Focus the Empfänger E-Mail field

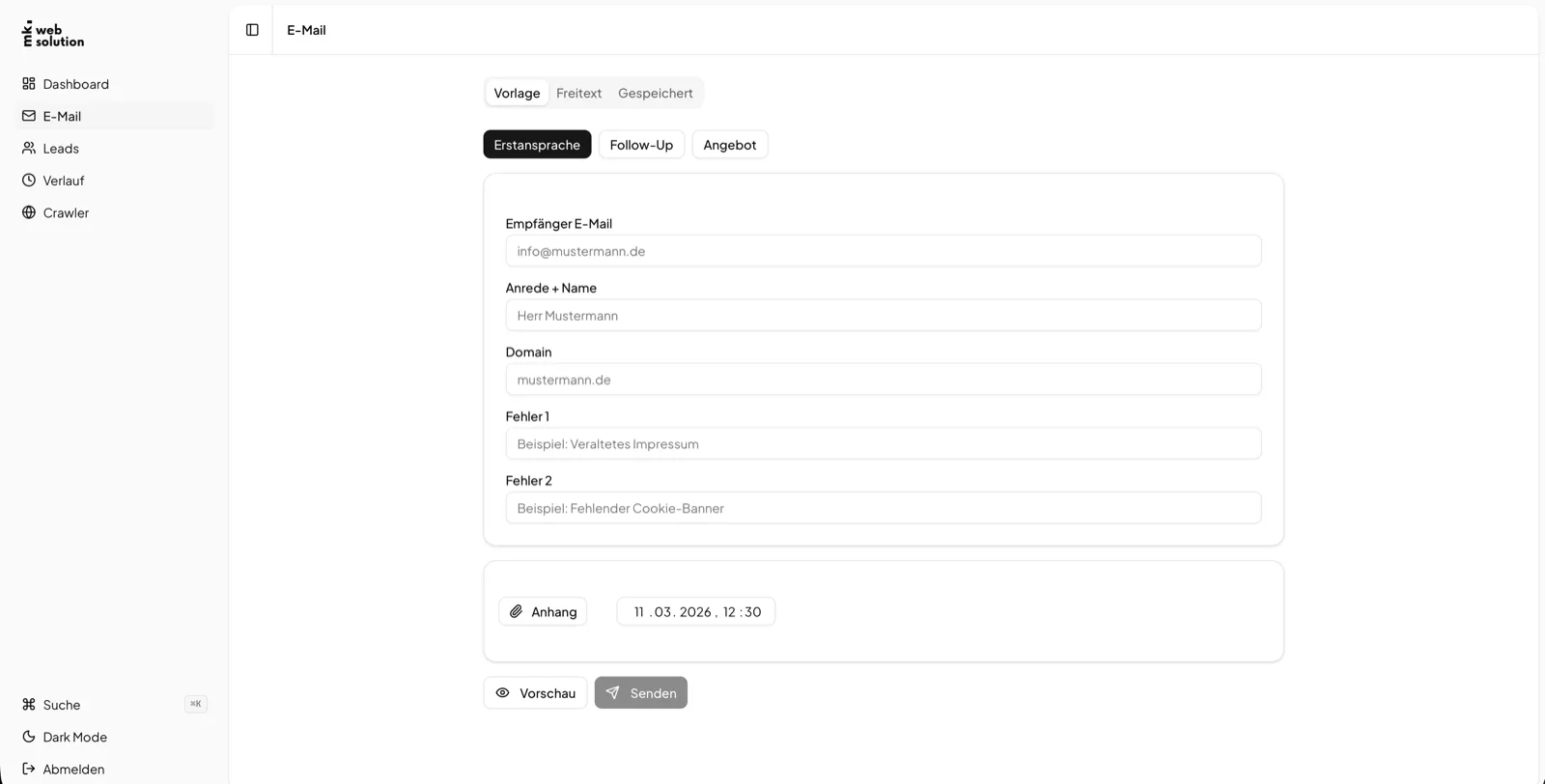pos(884,251)
